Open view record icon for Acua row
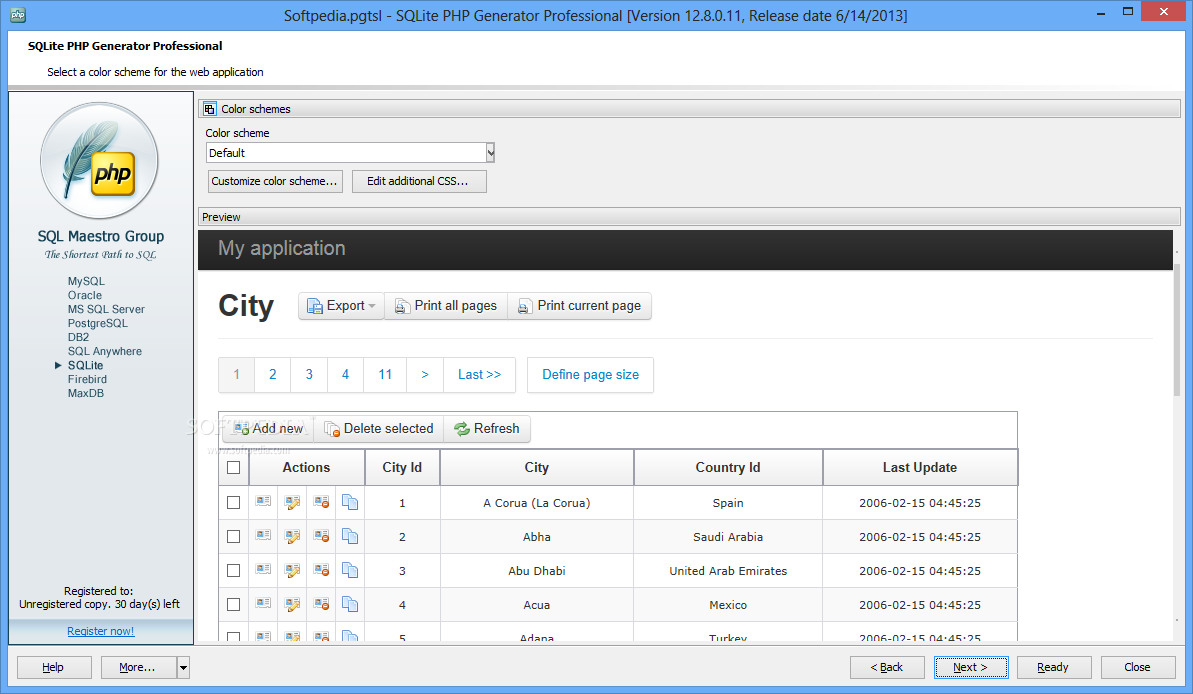Screen dimensions: 1193x694 (x=263, y=604)
